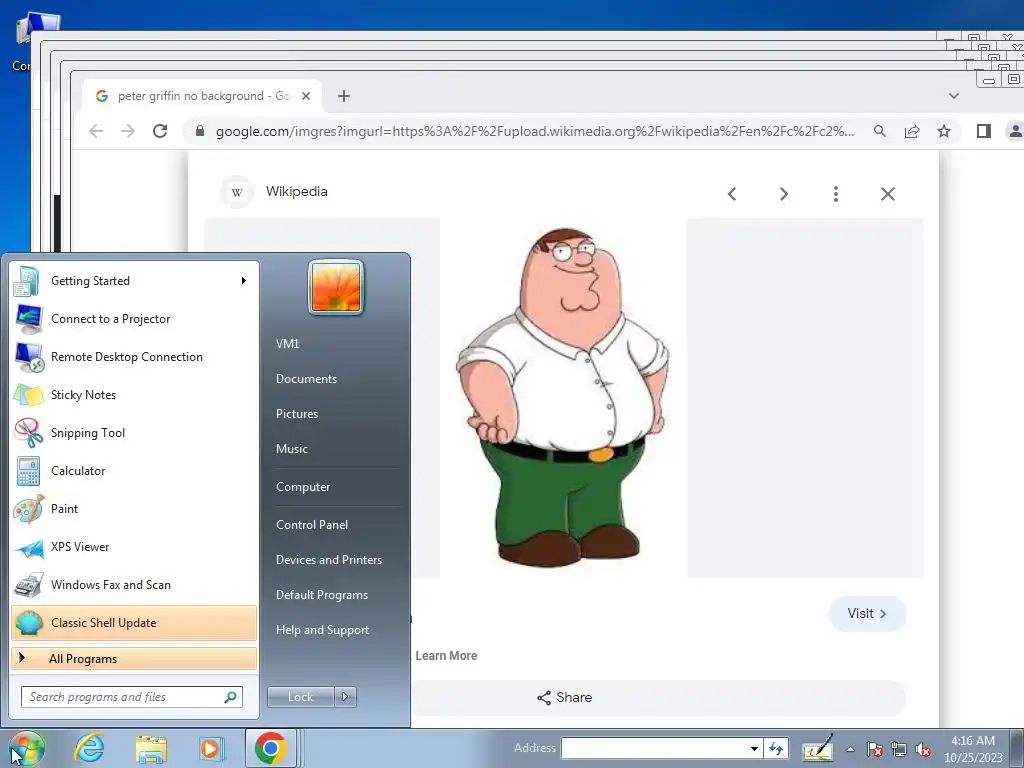Click Chrome forward arrow
Viewport: 1024px width, 768px height.
[128, 131]
